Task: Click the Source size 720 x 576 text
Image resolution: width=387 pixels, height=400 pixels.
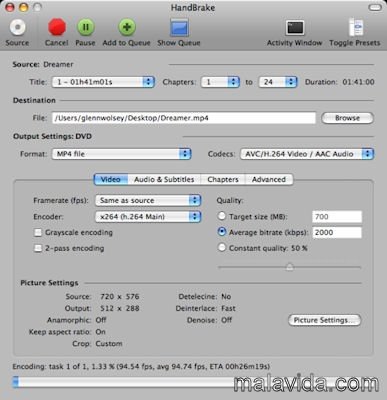Action: 120,297
